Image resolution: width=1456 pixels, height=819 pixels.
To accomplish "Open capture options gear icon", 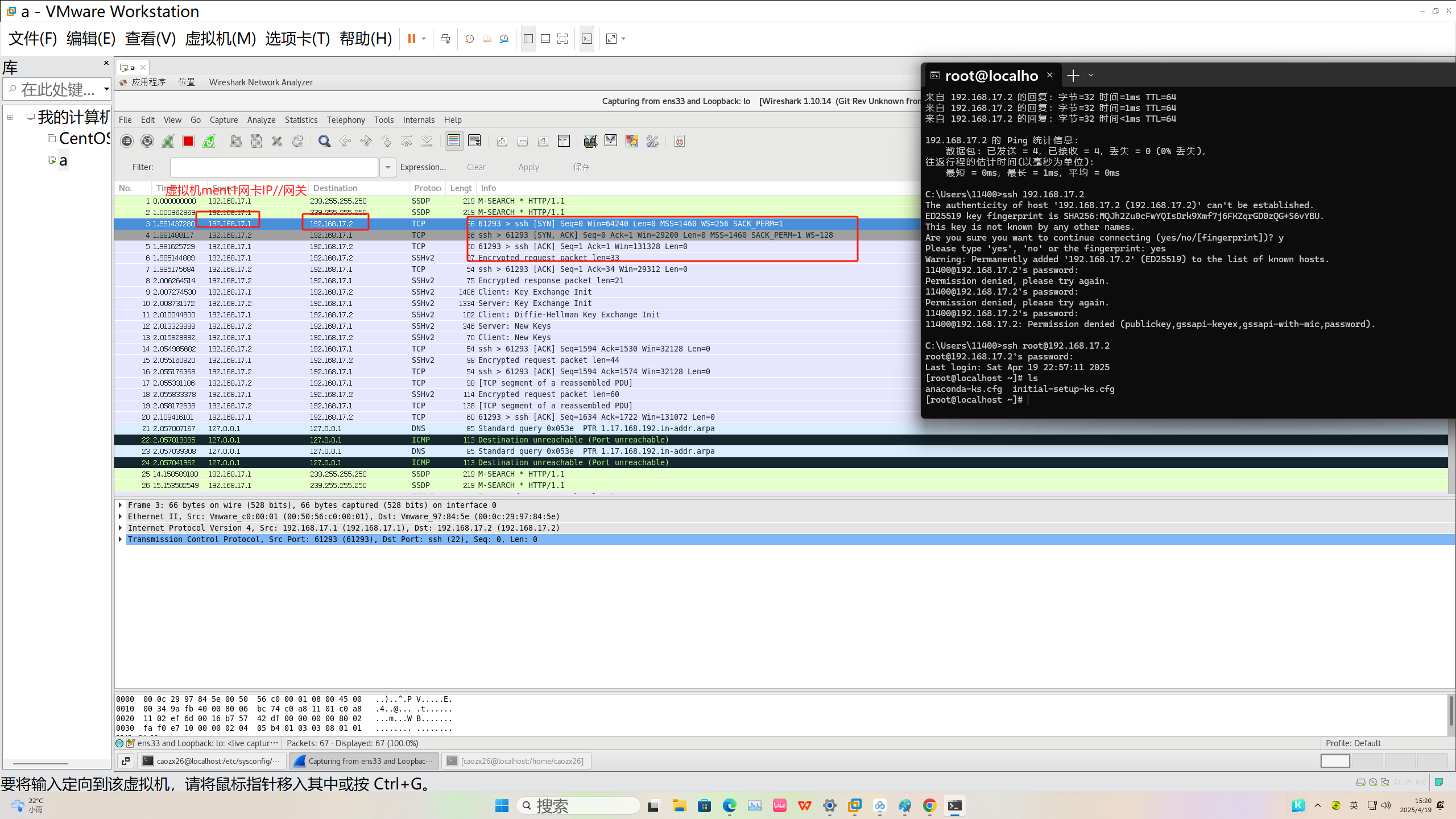I will click(147, 141).
